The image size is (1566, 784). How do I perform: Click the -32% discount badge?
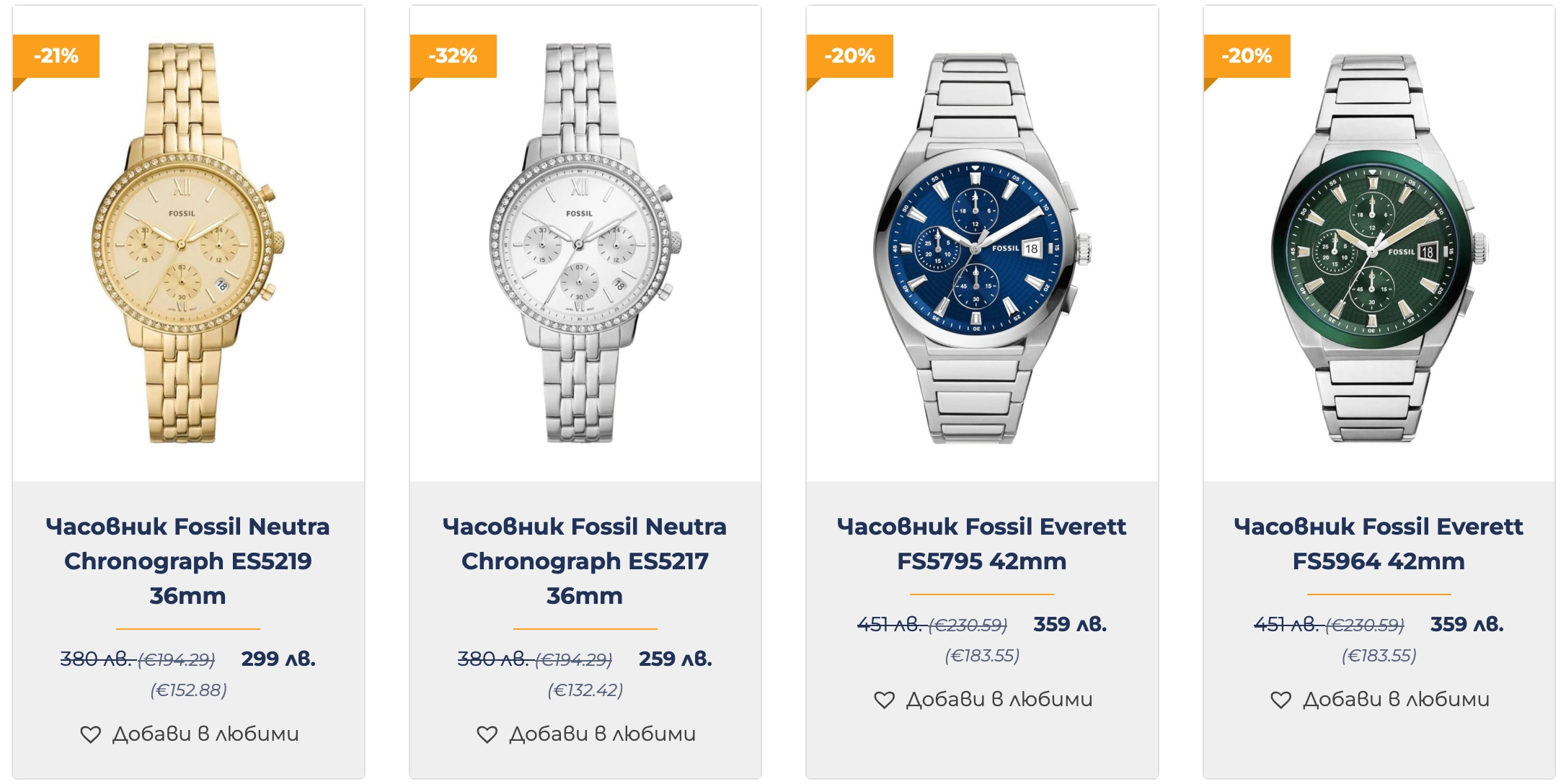[453, 56]
